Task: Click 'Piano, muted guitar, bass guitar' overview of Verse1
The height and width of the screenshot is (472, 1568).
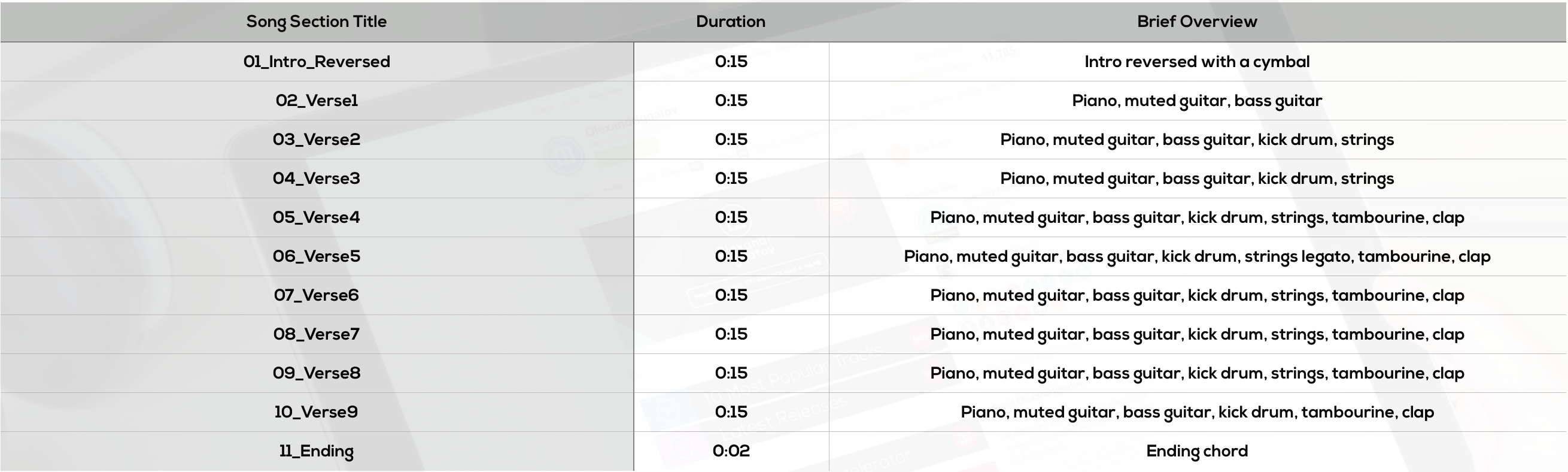Action: point(1197,101)
